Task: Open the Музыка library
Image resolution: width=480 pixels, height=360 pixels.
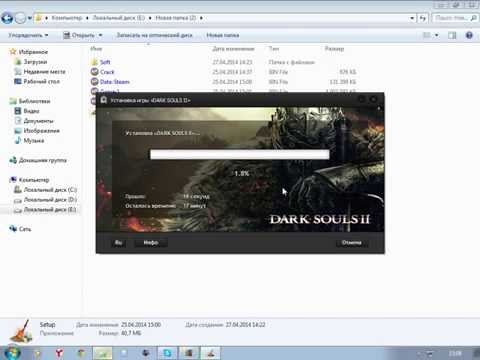Action: pos(34,140)
